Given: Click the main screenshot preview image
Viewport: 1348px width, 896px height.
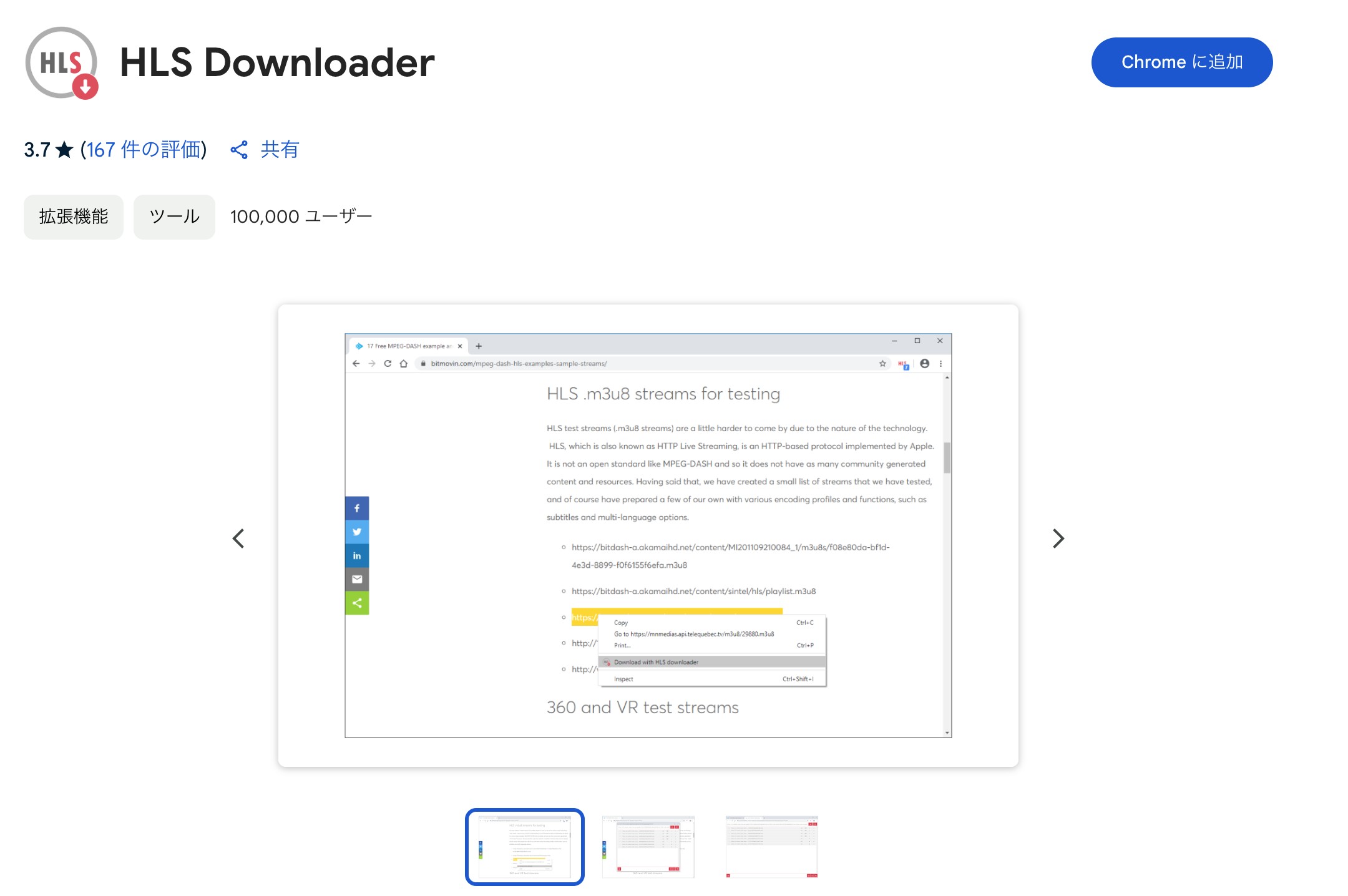Looking at the screenshot, I should [648, 535].
